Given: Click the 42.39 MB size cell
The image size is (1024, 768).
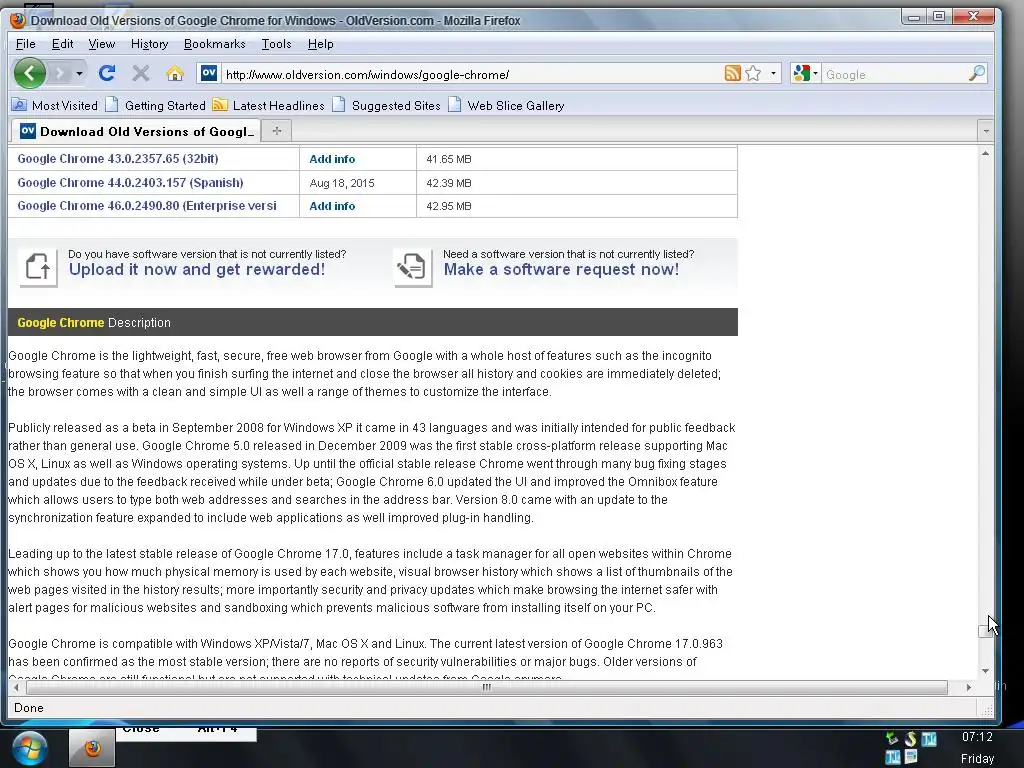Looking at the screenshot, I should (x=449, y=183).
